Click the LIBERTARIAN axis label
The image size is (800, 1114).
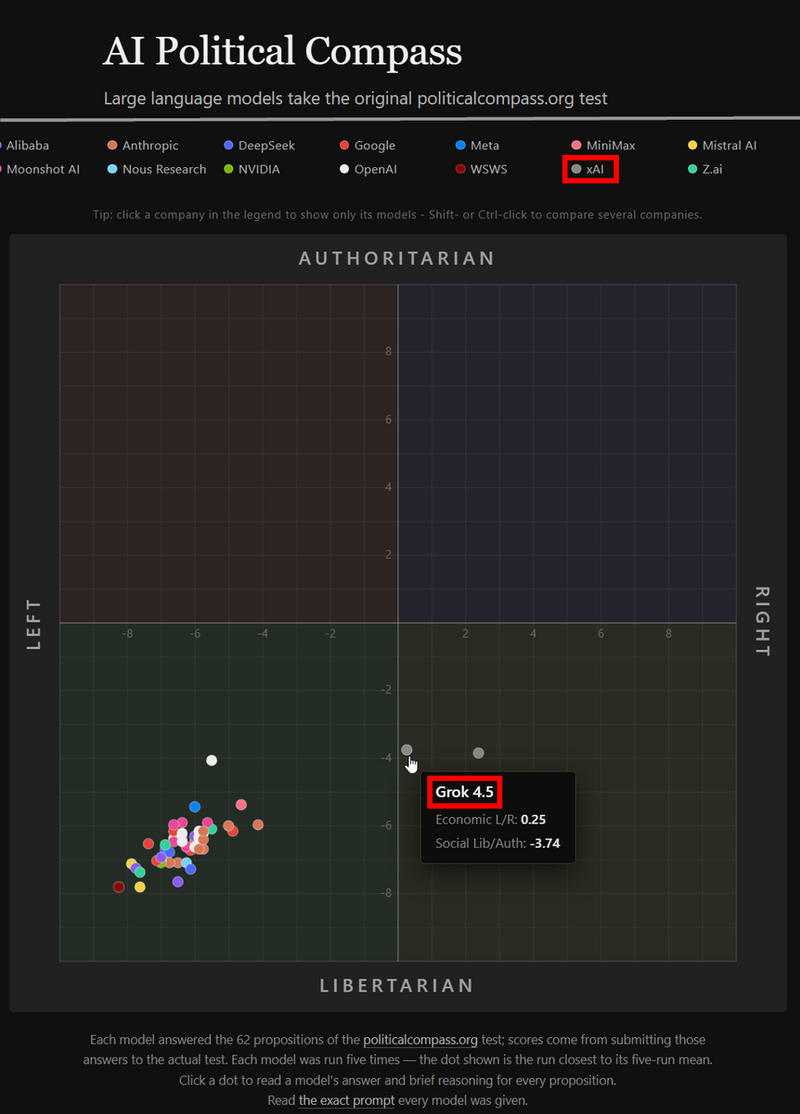pos(396,985)
